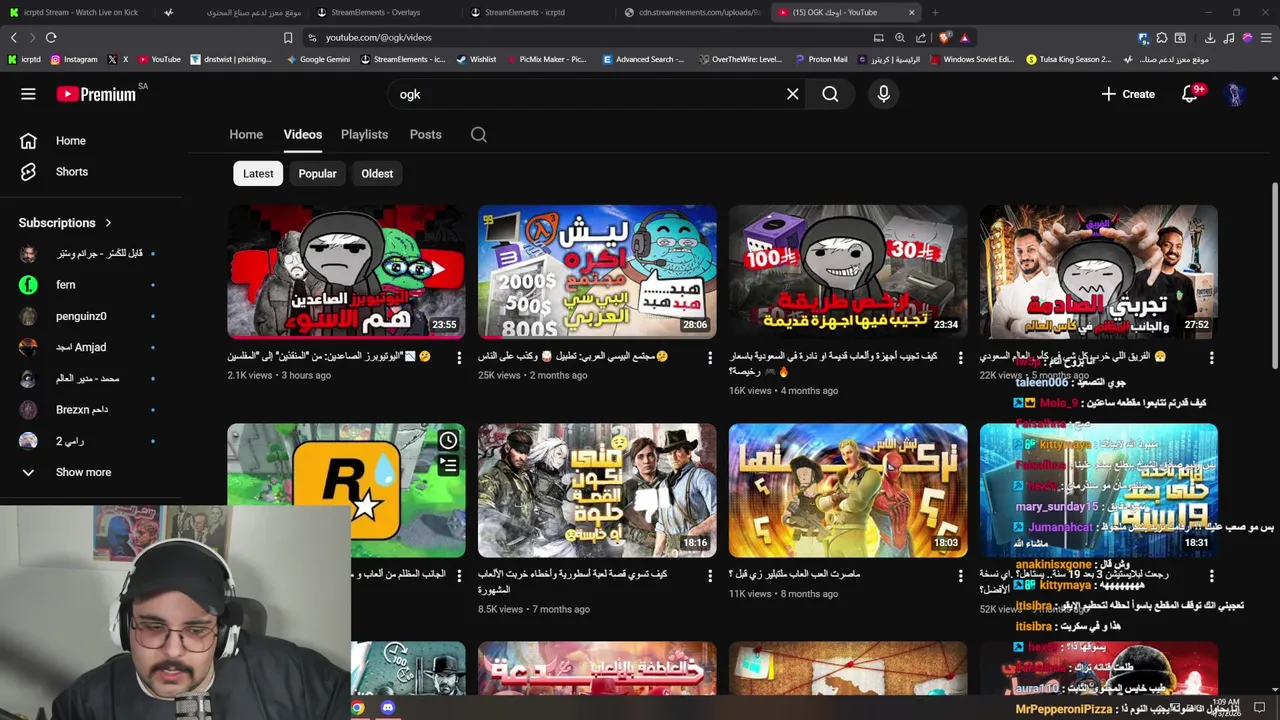The width and height of the screenshot is (1280, 720).
Task: Open the browser downloads icon
Action: pyautogui.click(x=1210, y=37)
